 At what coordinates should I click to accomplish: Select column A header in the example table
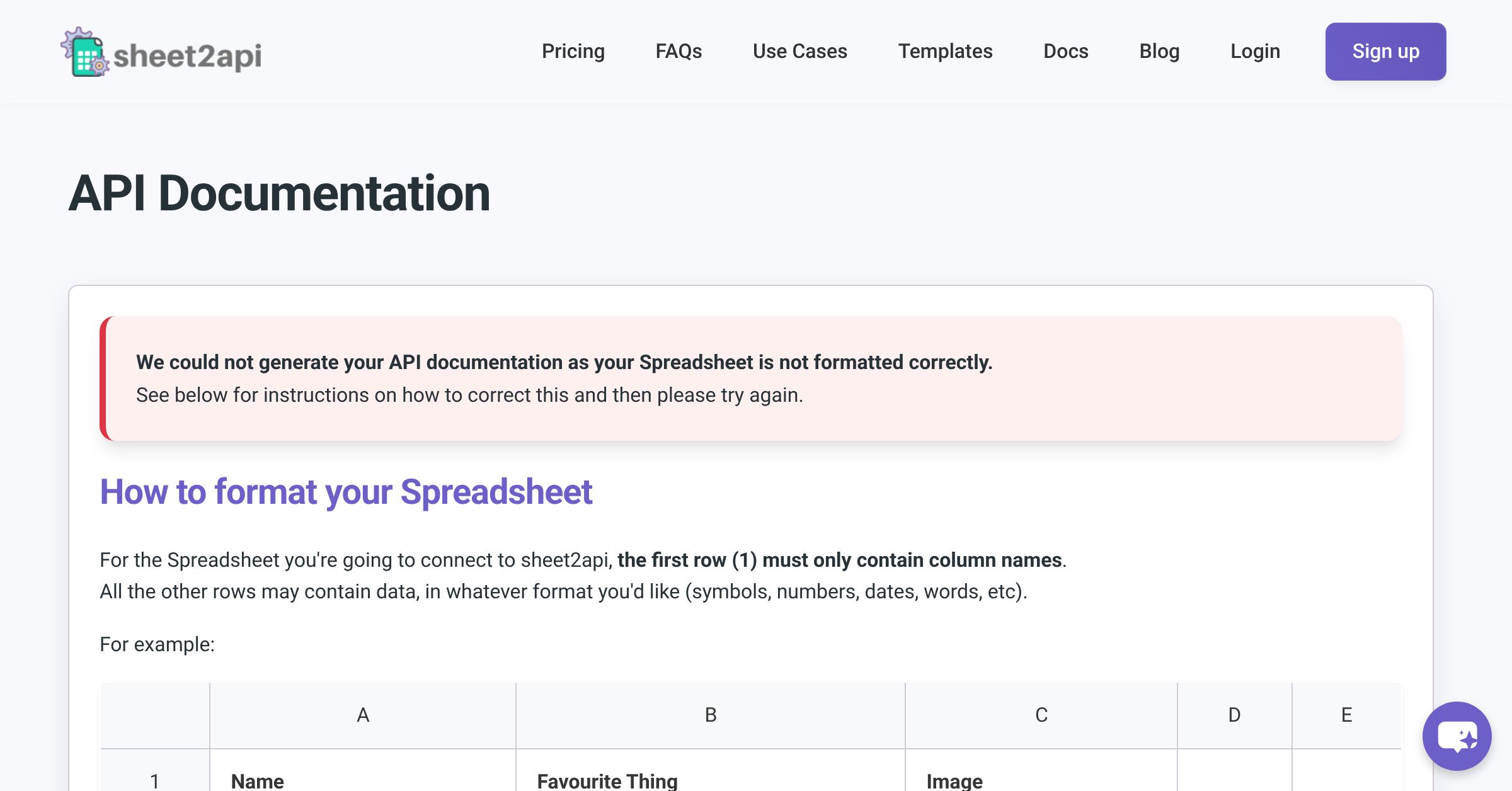click(362, 715)
